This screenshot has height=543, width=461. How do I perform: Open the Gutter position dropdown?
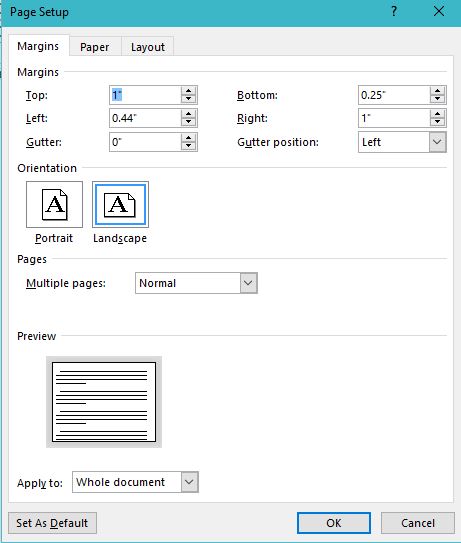437,142
